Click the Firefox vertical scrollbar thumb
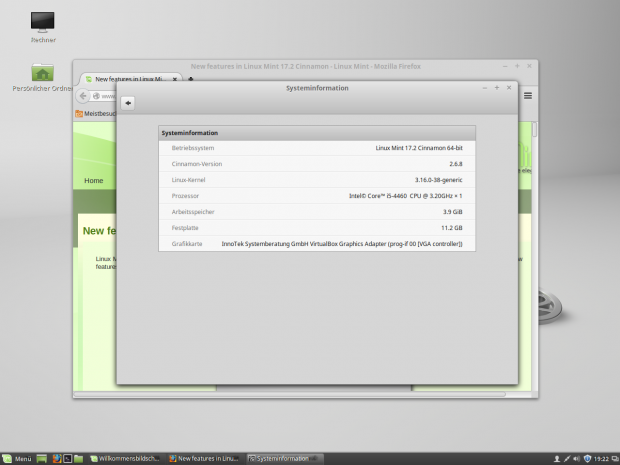This screenshot has height=465, width=620. (535, 129)
